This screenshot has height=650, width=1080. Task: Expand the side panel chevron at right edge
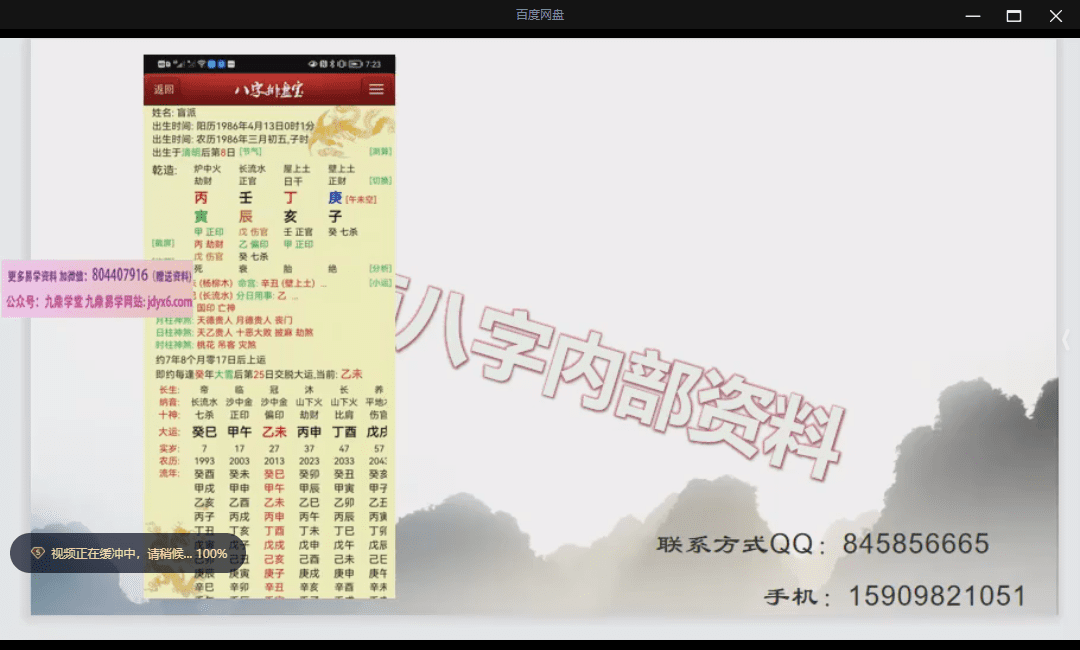(1065, 340)
